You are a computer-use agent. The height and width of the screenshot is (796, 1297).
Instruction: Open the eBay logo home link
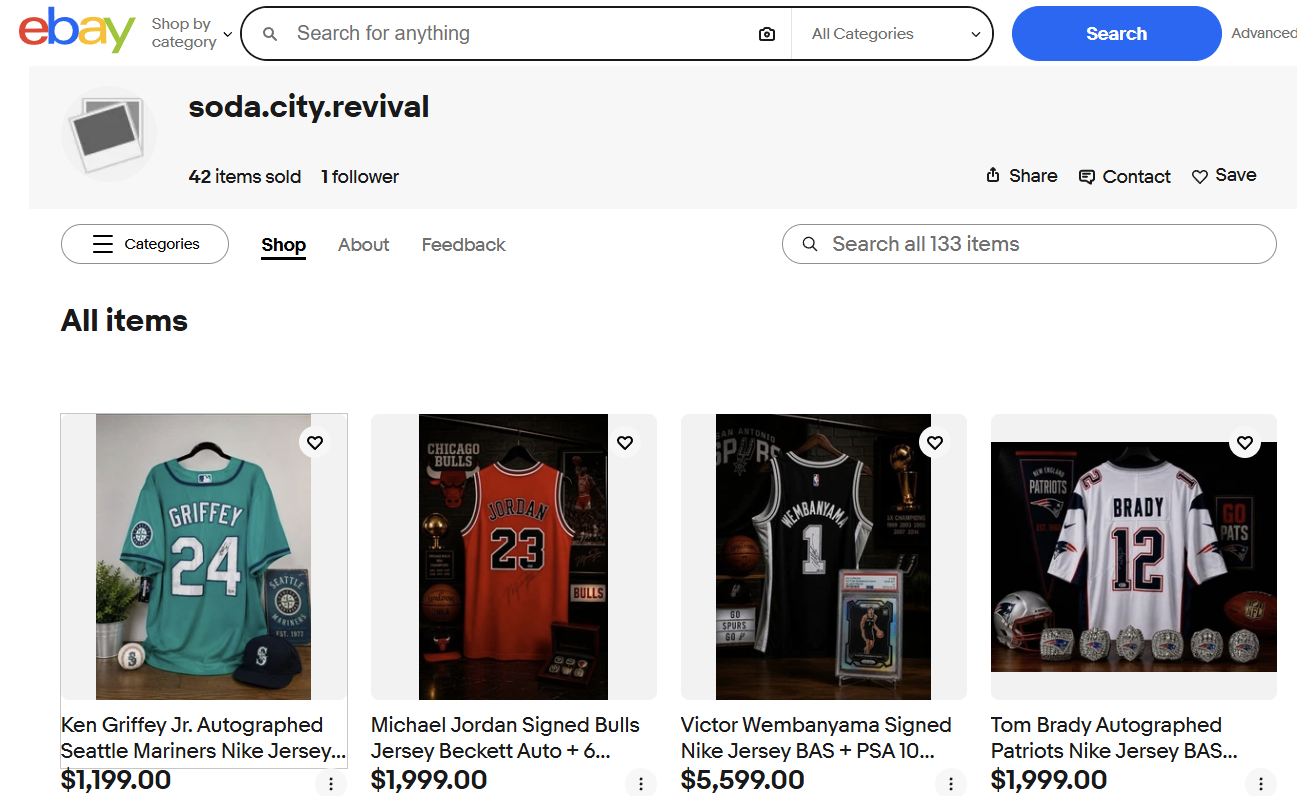[77, 31]
